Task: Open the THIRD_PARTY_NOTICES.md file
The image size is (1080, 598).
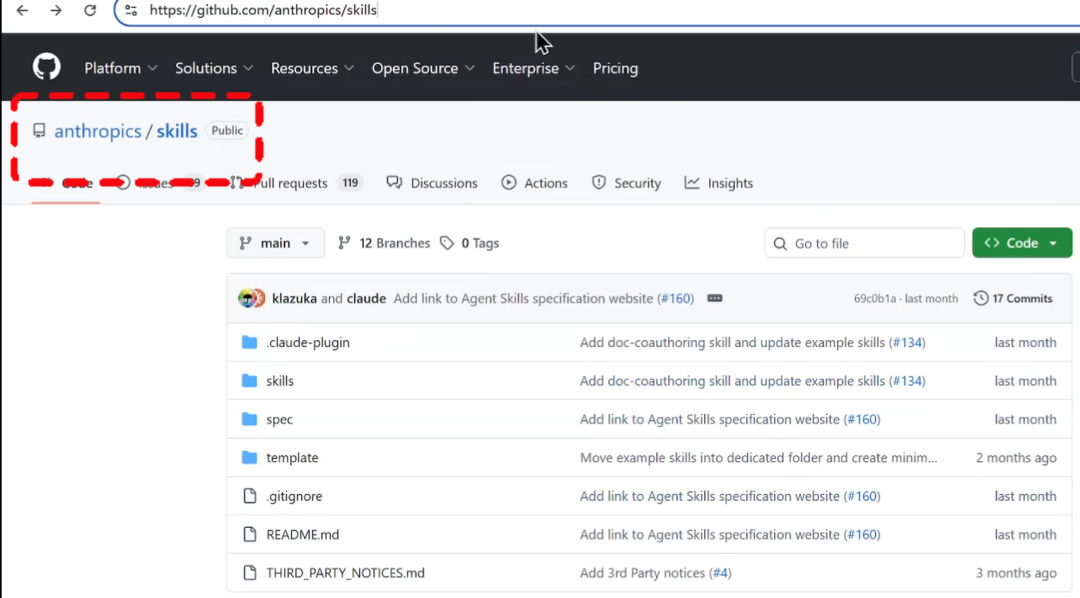Action: 345,573
